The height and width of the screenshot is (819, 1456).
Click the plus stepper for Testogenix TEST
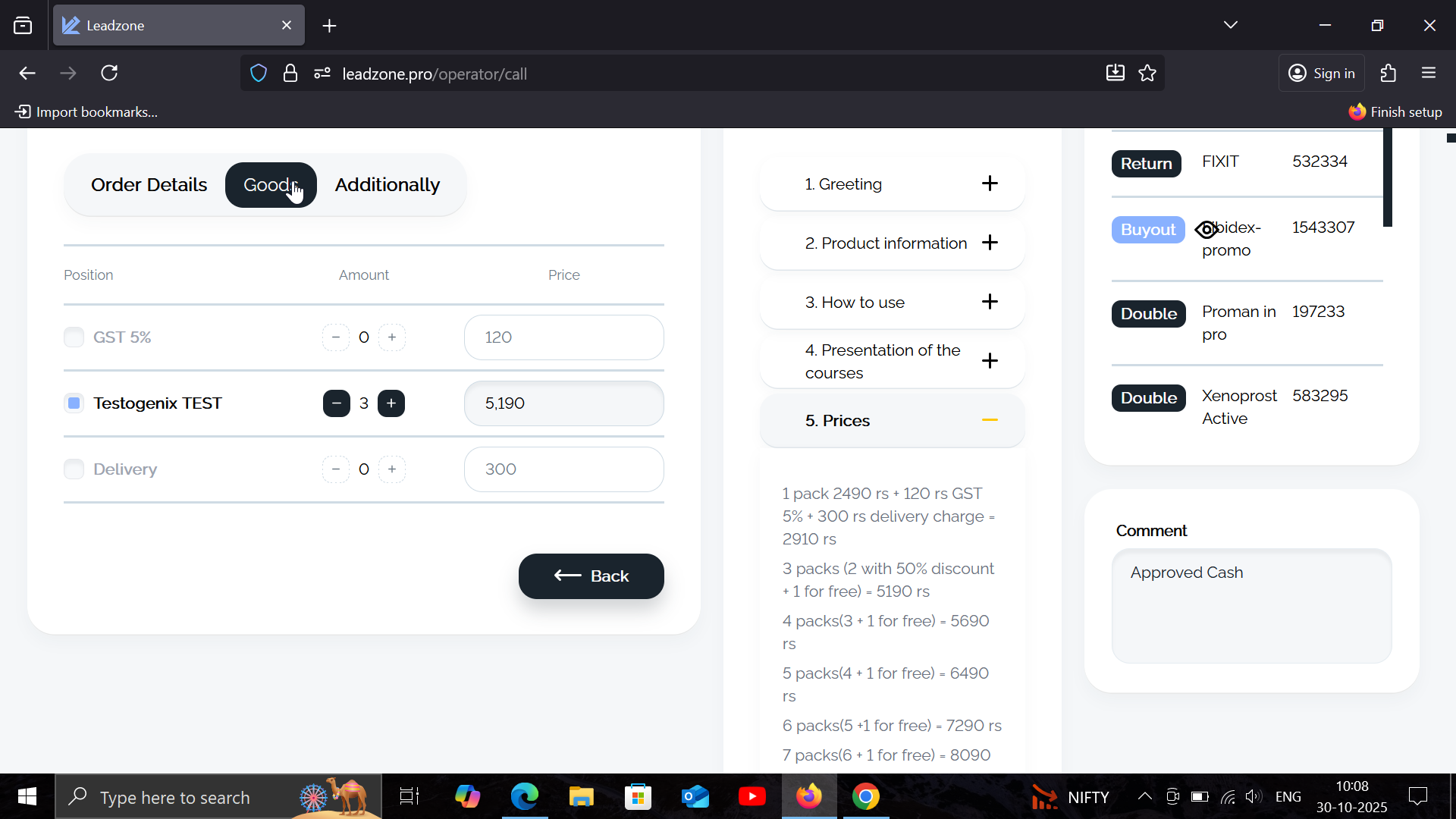coord(391,403)
